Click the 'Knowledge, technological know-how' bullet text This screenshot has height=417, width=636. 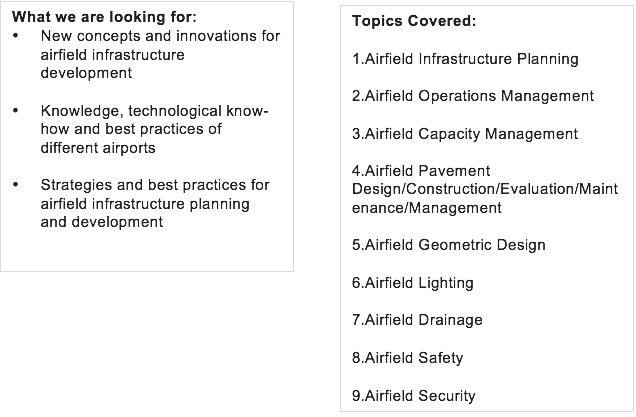[154, 129]
